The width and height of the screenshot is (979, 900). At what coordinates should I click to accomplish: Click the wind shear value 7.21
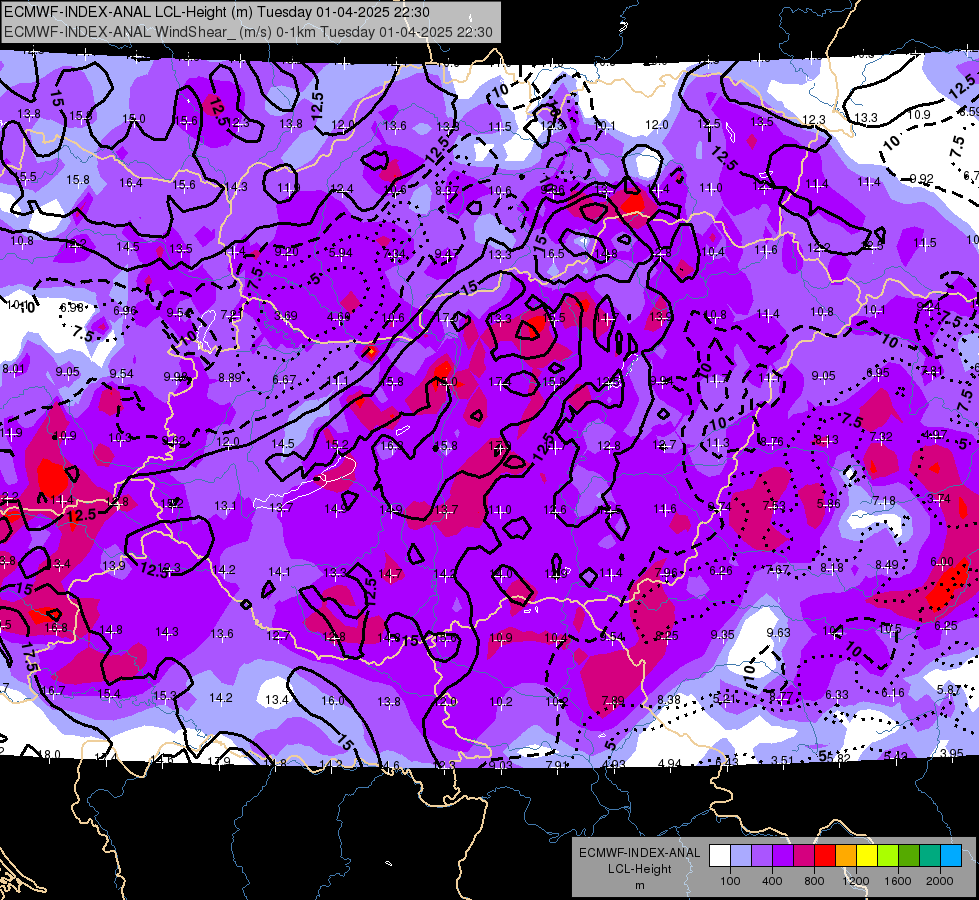pos(232,314)
